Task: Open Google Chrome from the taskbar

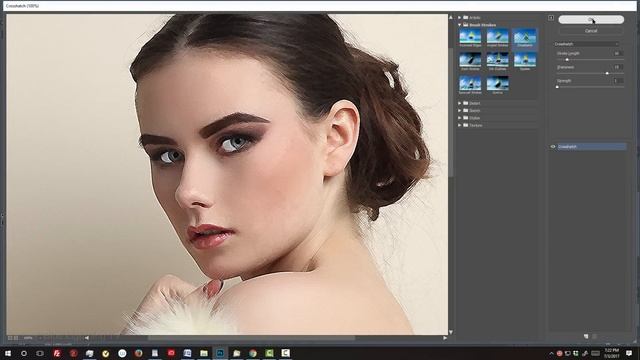Action: click(x=253, y=353)
